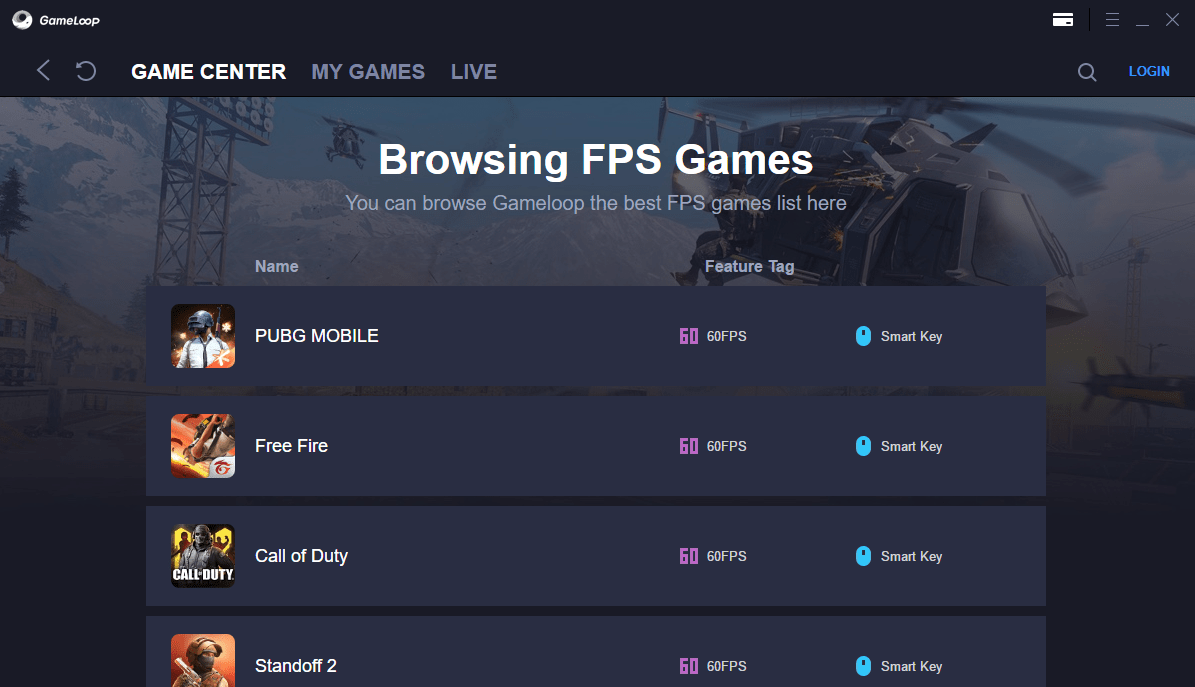The height and width of the screenshot is (687, 1195).
Task: Open the Call of Duty game thumbnail
Action: (x=203, y=556)
